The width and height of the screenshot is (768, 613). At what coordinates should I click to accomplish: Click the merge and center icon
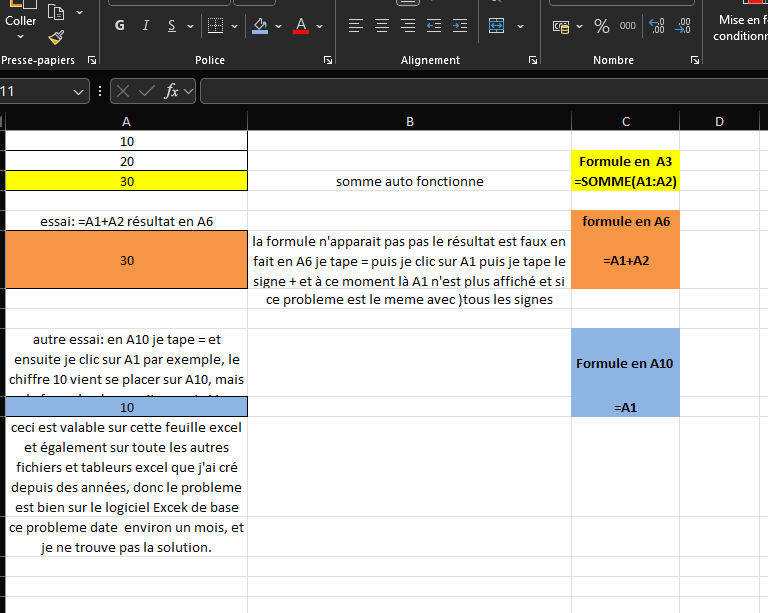coord(497,26)
